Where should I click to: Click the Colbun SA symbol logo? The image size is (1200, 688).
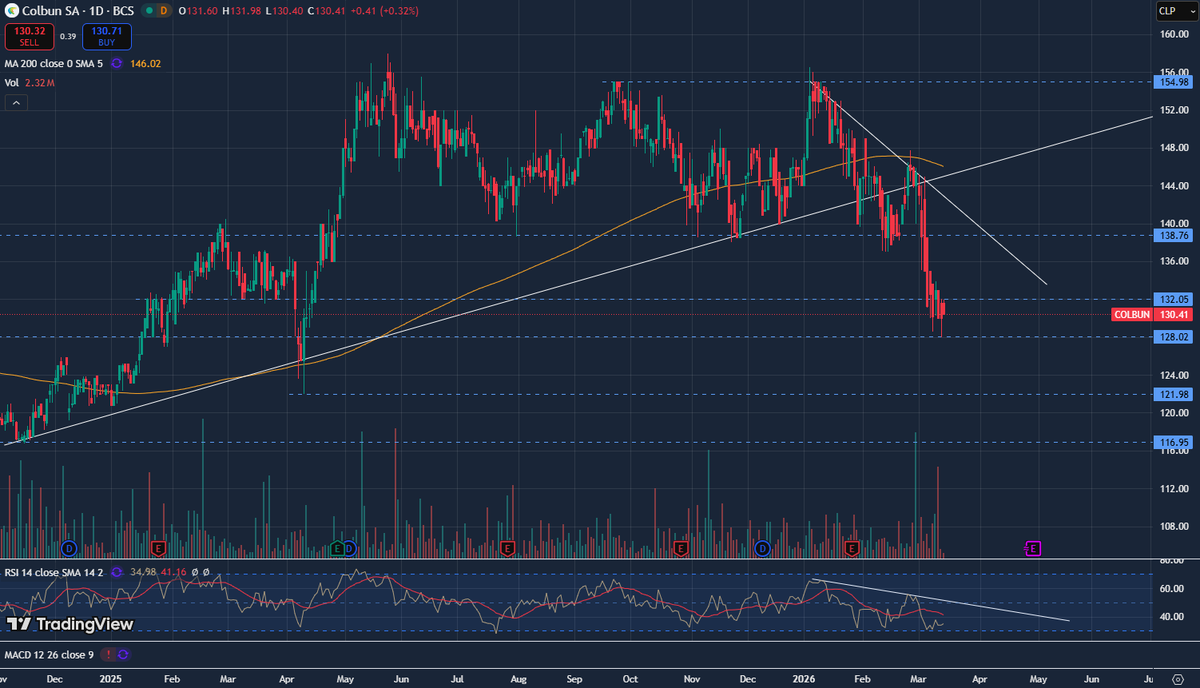coord(12,10)
